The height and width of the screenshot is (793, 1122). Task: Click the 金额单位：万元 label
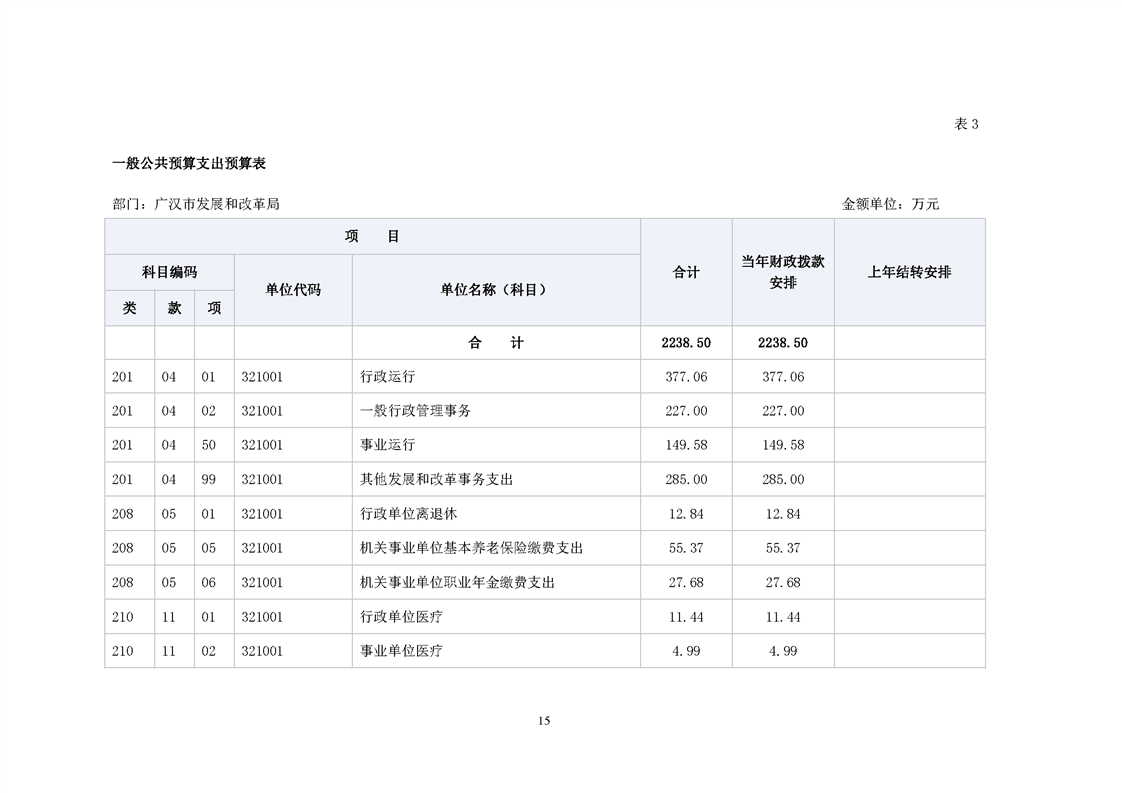point(890,204)
